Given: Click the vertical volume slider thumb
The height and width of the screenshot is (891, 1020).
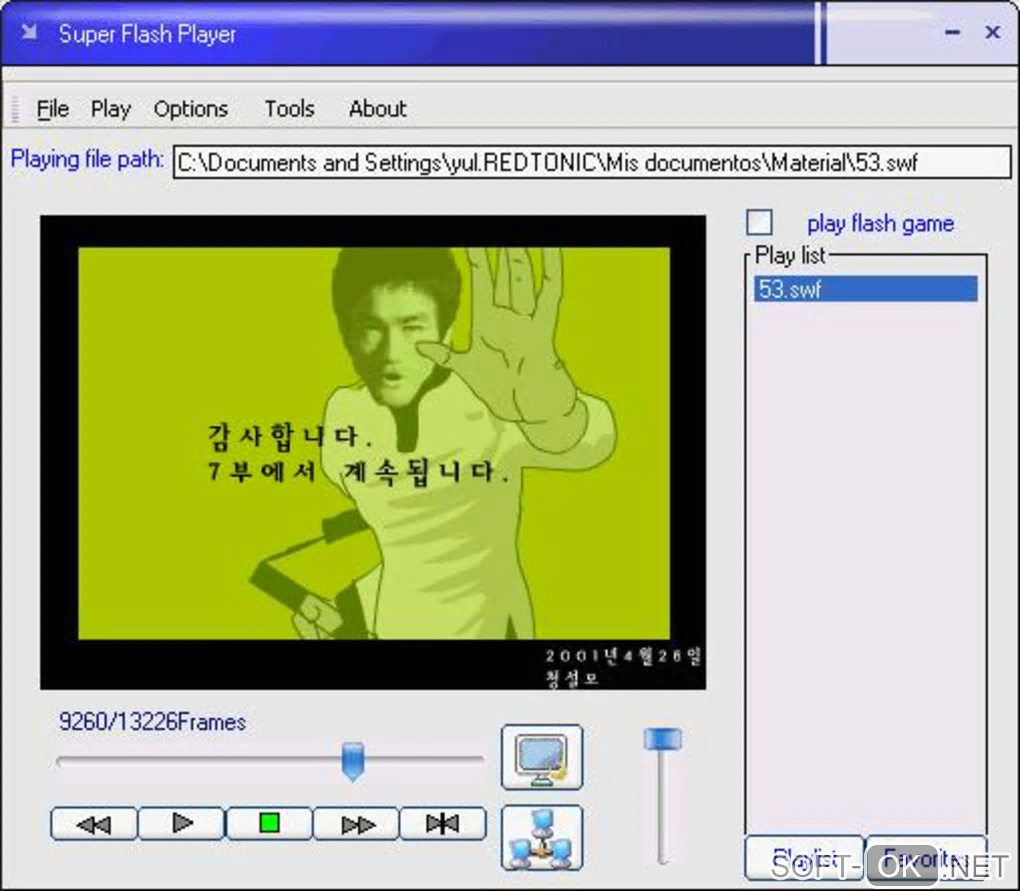Looking at the screenshot, I should point(662,739).
